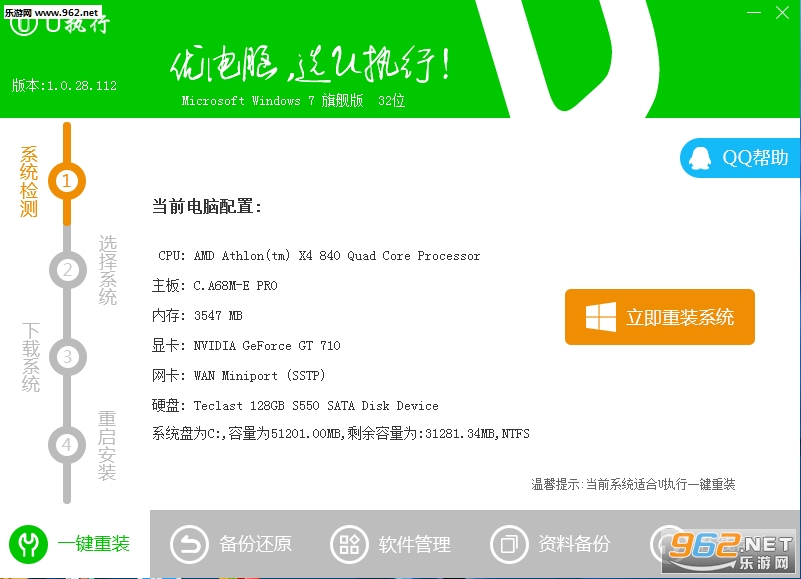Click the QQ penguin icon
Screen dimensions: 801x579
pyautogui.click(x=700, y=158)
